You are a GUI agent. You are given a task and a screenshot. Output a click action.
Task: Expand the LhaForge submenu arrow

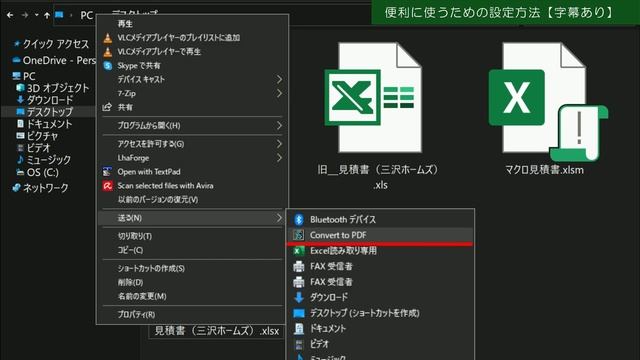279,158
